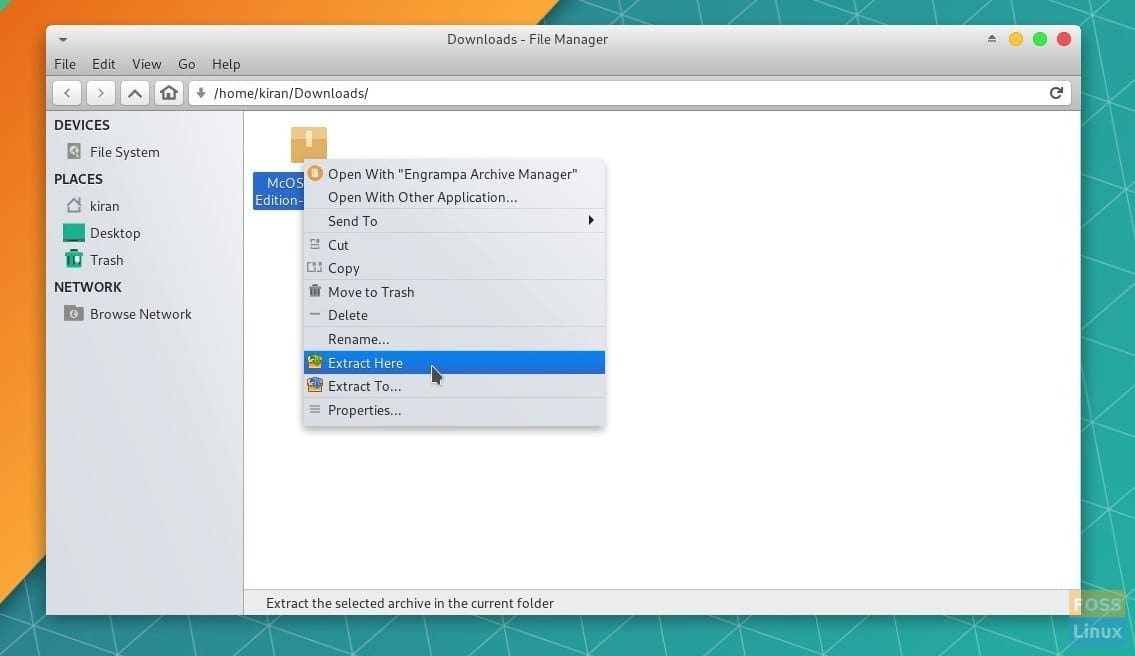Go to the home folder icon
The width and height of the screenshot is (1135, 656).
[x=169, y=93]
